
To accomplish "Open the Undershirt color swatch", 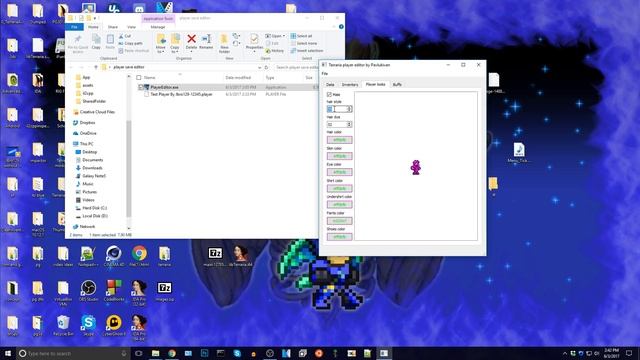I will tap(339, 204).
